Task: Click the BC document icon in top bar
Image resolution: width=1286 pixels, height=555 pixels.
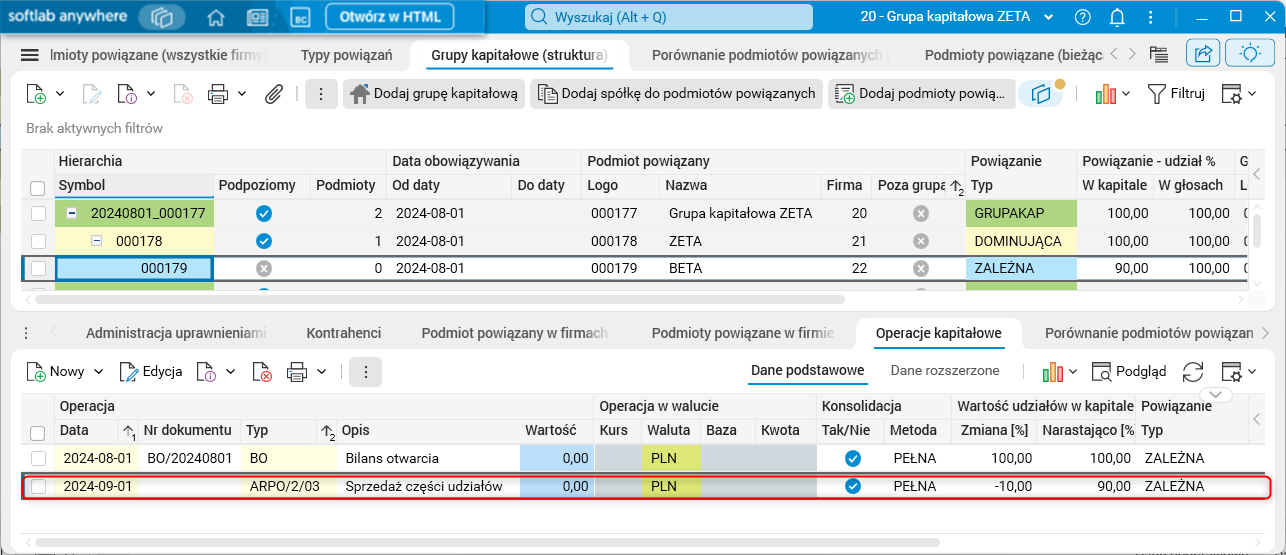Action: (x=300, y=17)
